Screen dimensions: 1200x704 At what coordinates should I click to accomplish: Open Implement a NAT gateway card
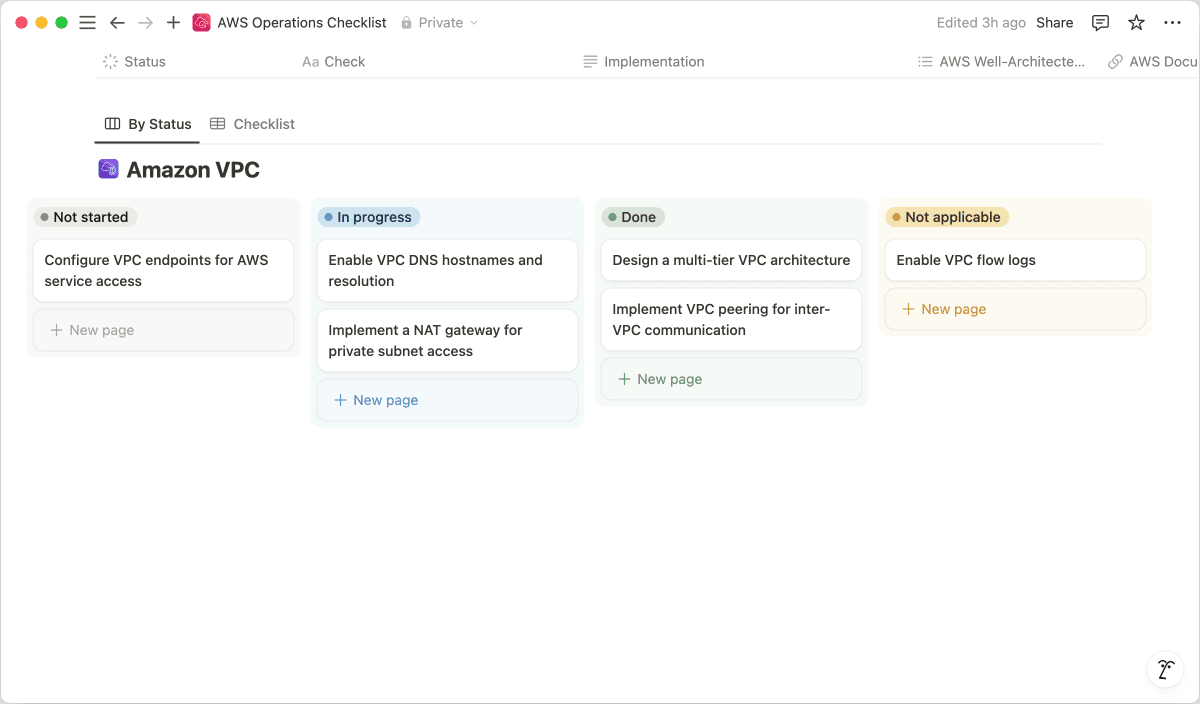(448, 340)
